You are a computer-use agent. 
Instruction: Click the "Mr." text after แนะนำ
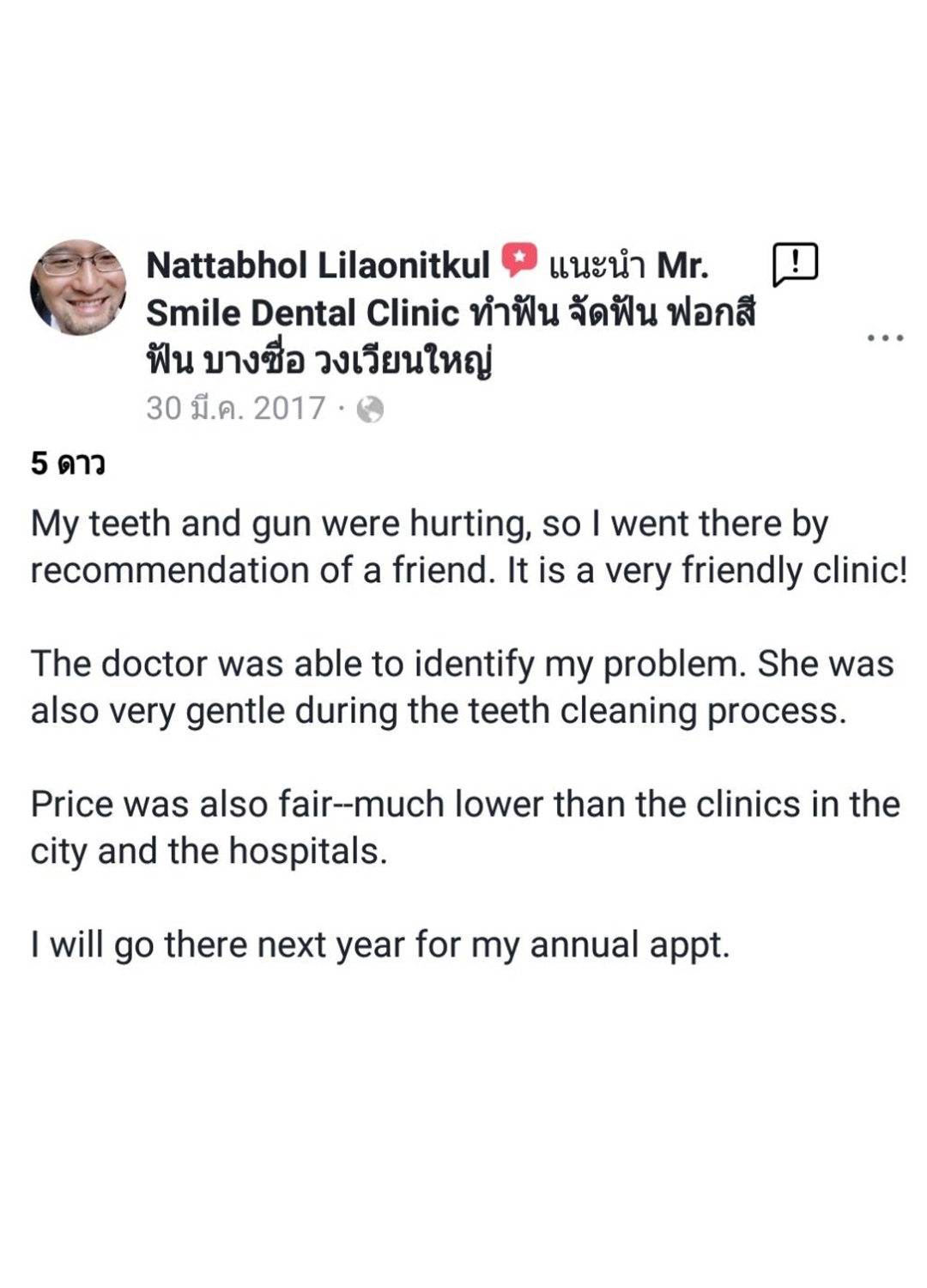click(x=682, y=266)
